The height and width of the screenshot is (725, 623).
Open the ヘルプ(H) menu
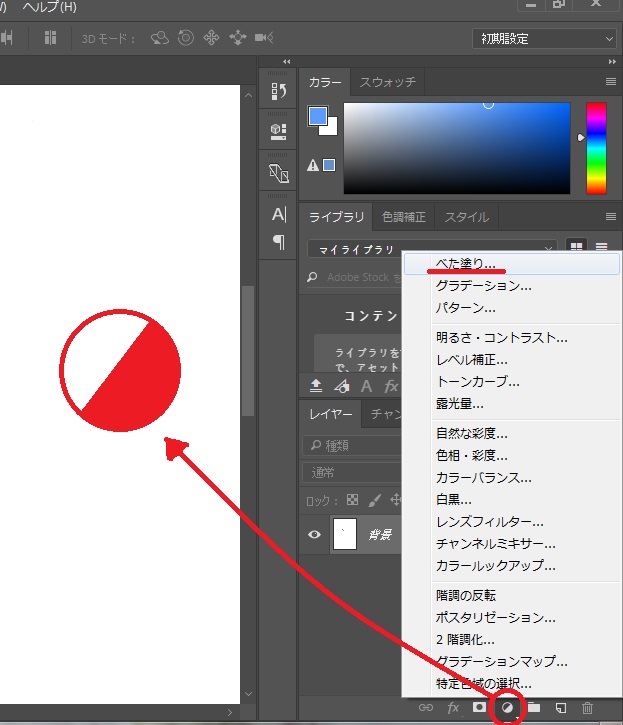(x=49, y=7)
